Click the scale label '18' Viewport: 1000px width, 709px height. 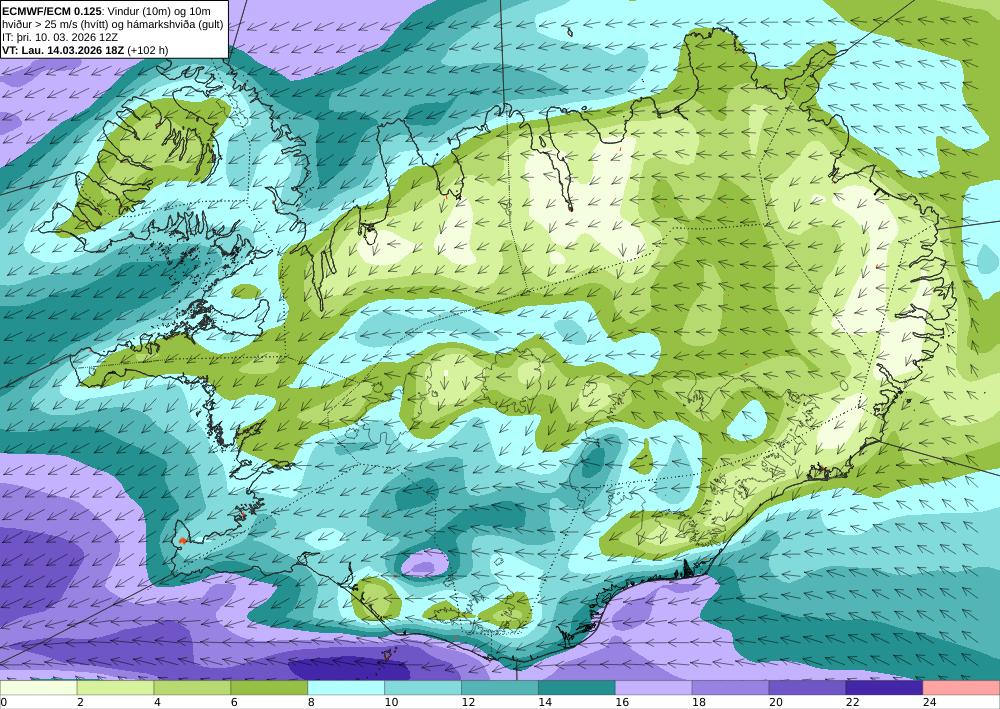coord(698,702)
